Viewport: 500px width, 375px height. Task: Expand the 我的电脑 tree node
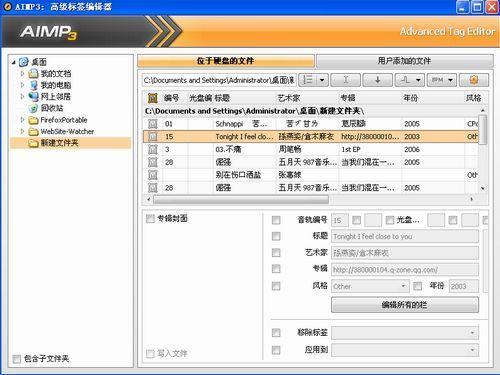tap(22, 85)
